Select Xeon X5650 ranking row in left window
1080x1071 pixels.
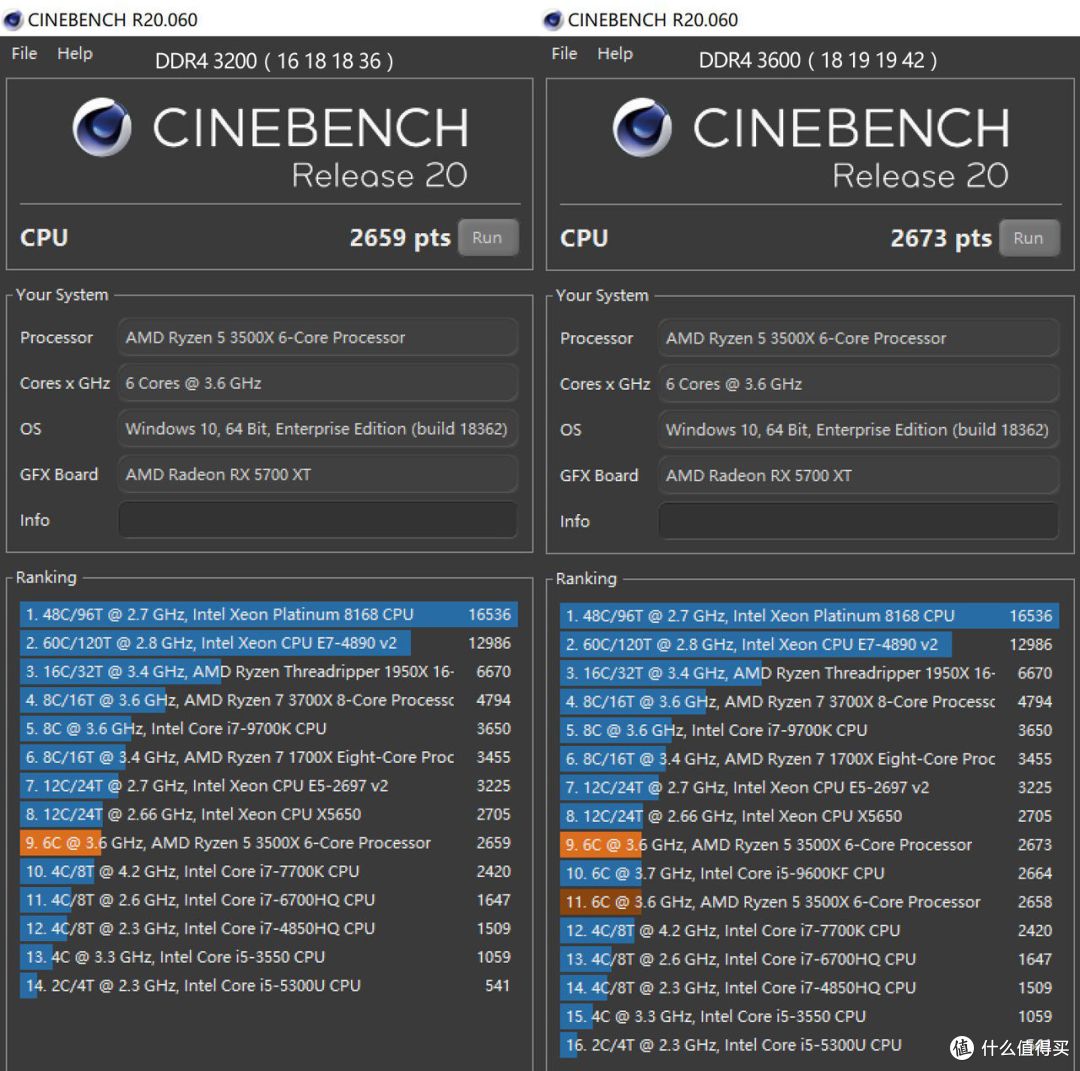[x=269, y=814]
